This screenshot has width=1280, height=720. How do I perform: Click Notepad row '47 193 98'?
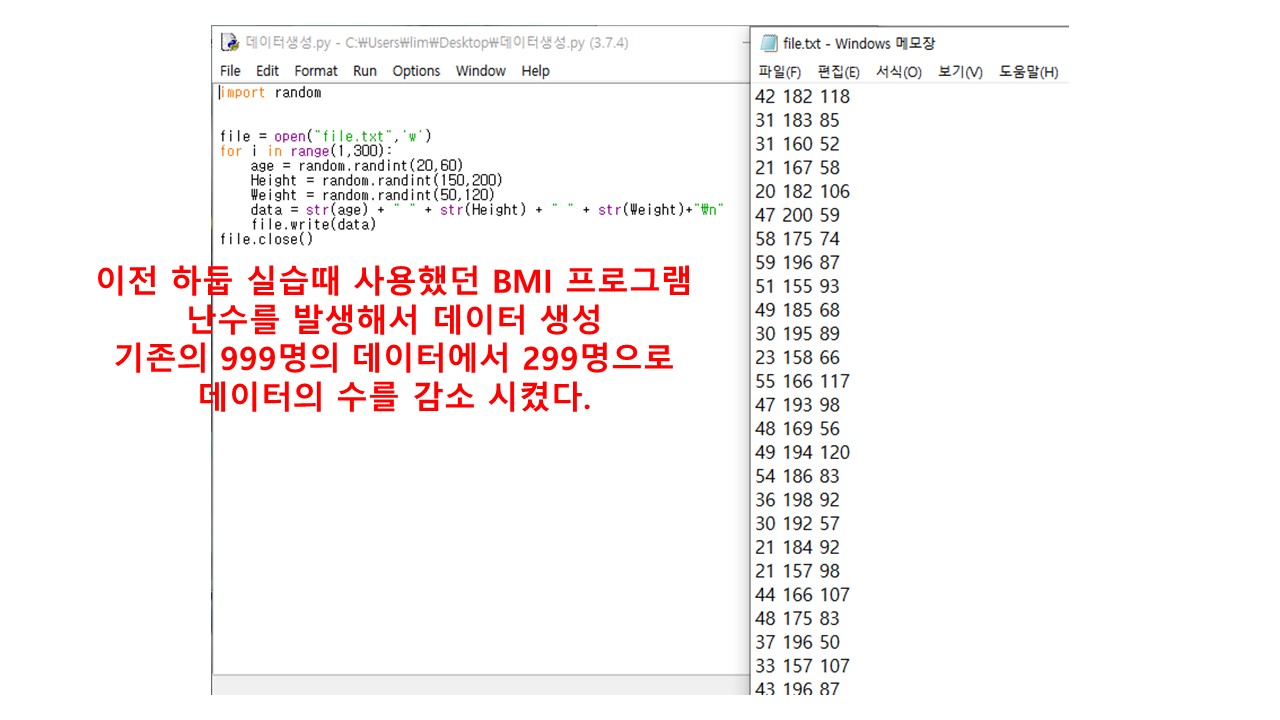click(x=797, y=405)
